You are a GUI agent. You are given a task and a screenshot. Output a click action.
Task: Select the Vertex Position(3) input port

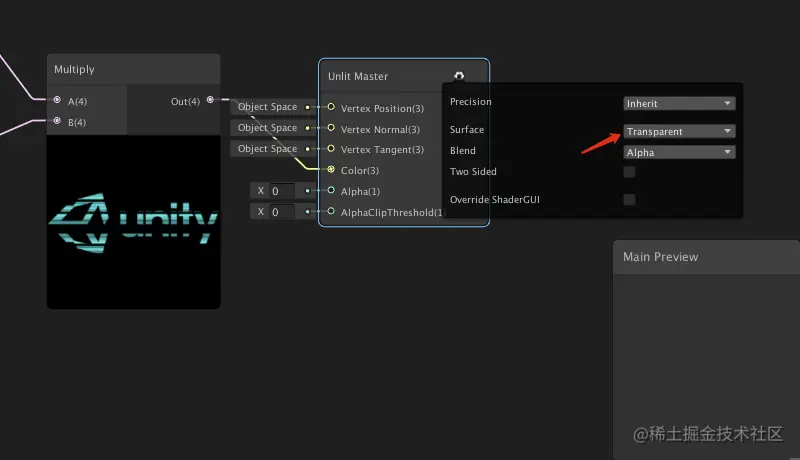click(x=331, y=107)
